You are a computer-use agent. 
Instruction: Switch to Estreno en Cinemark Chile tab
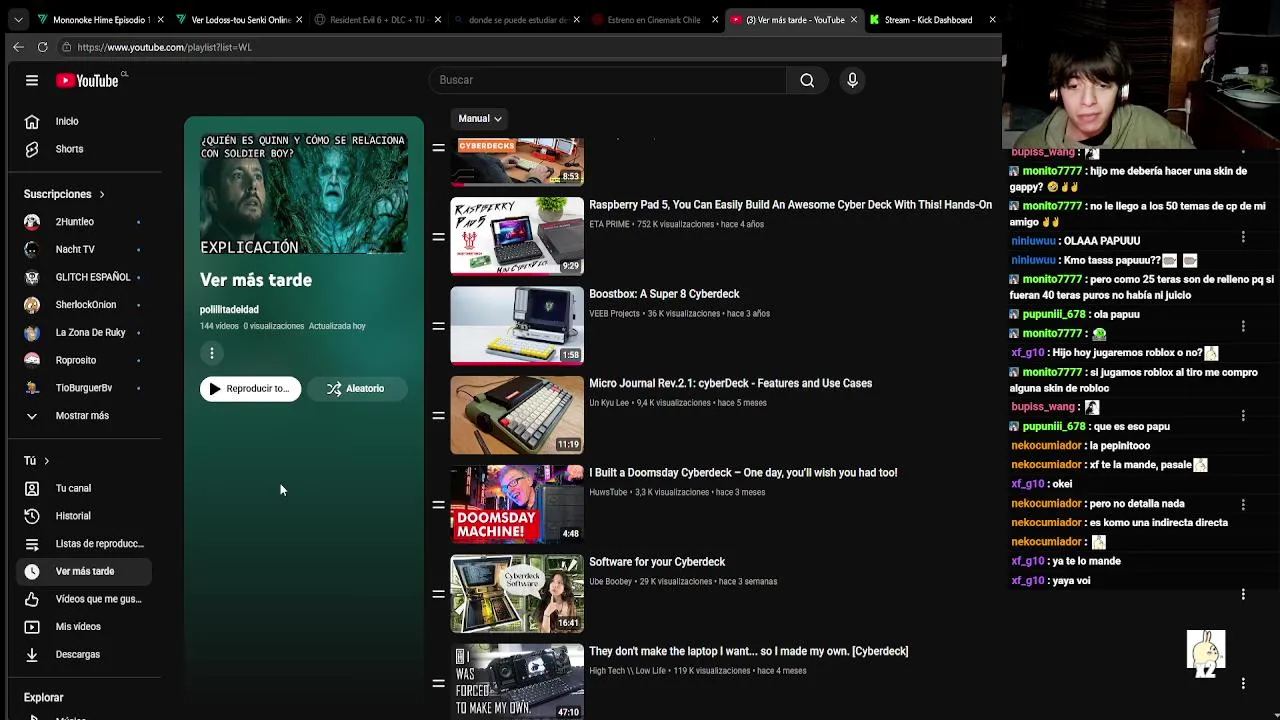(x=652, y=19)
